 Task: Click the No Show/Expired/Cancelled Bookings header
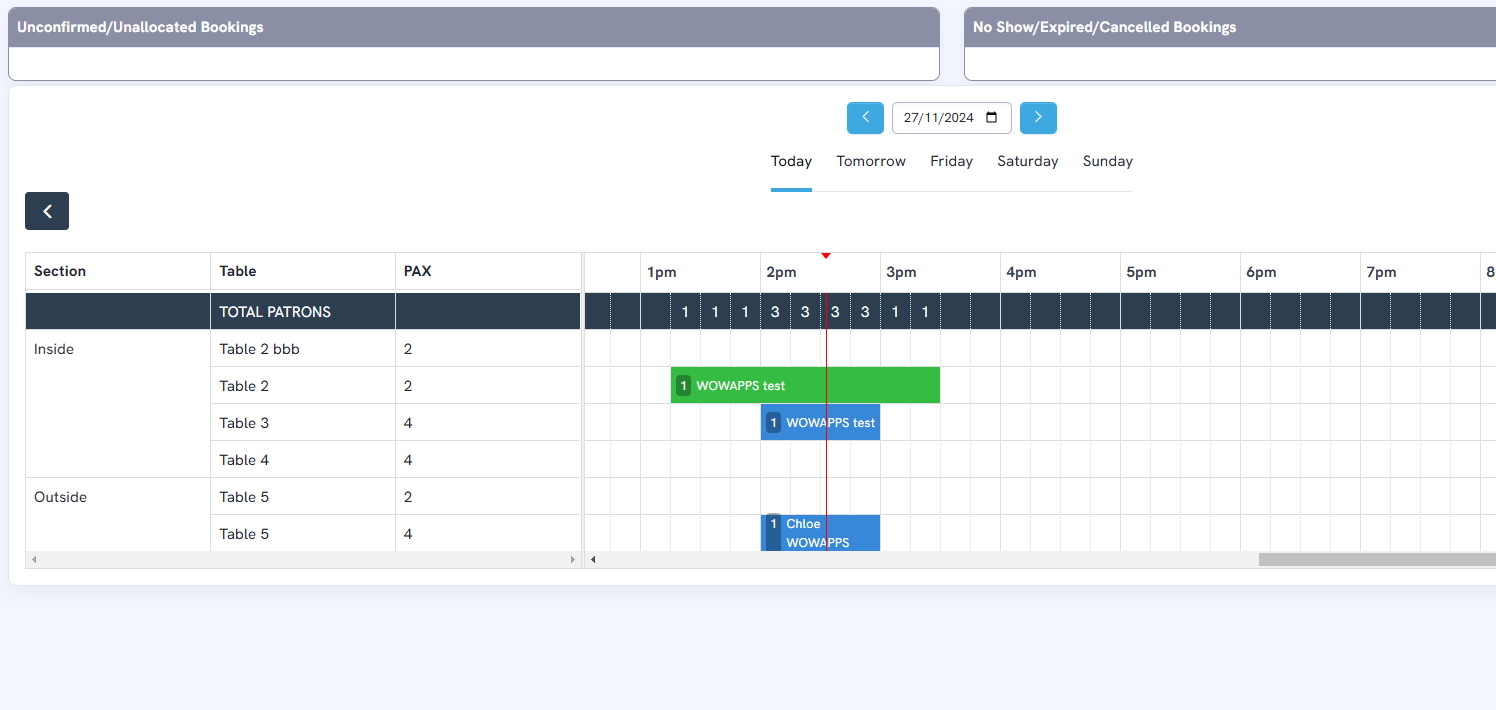pos(1229,27)
